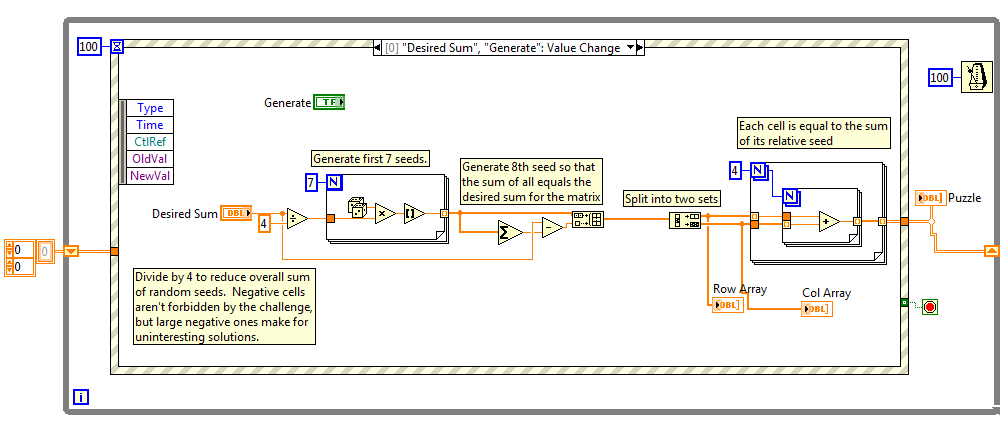Click the red stop terminal of the while loop
The height and width of the screenshot is (424, 1007).
[x=930, y=307]
